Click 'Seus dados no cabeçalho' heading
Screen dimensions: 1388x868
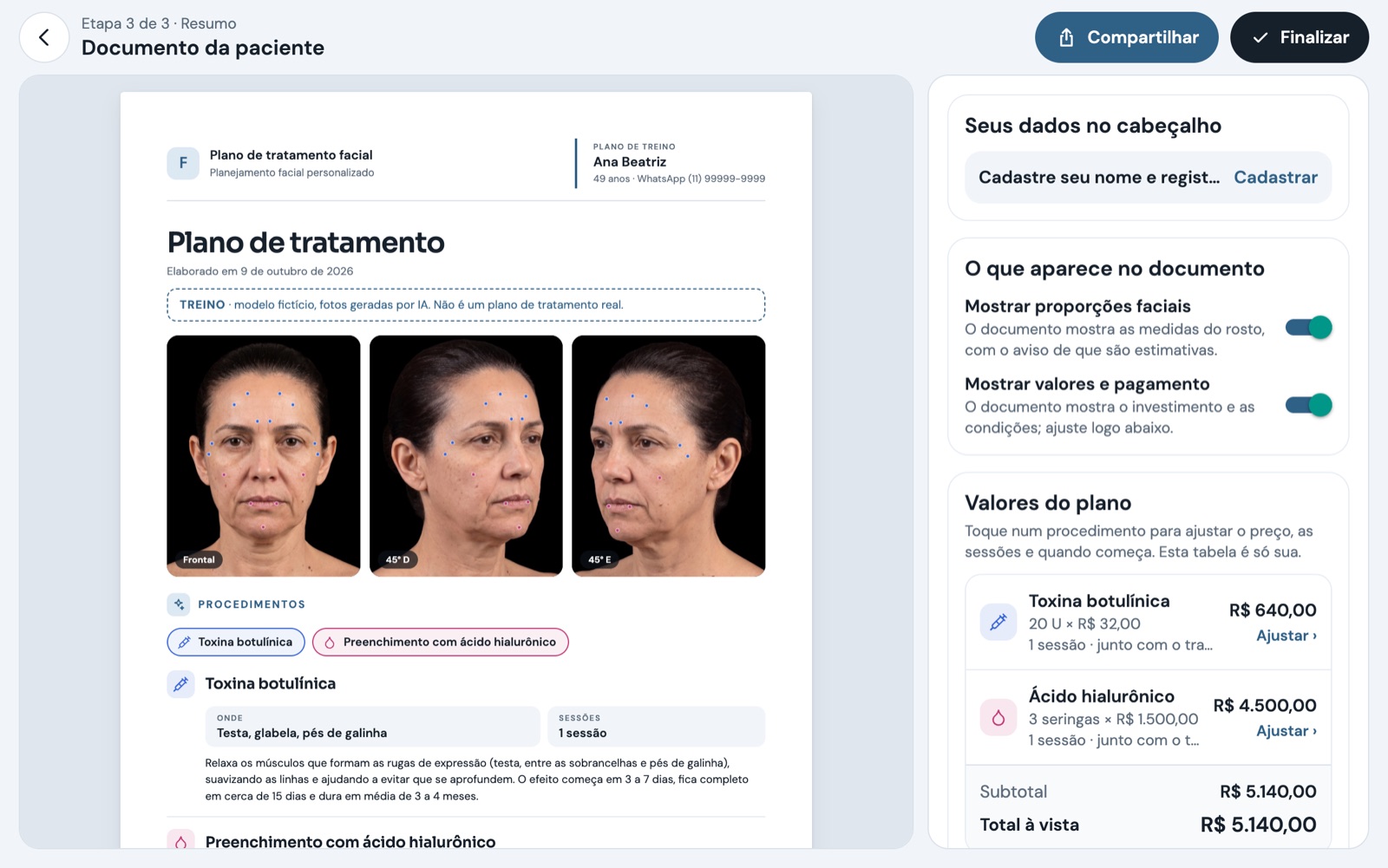click(x=1093, y=126)
